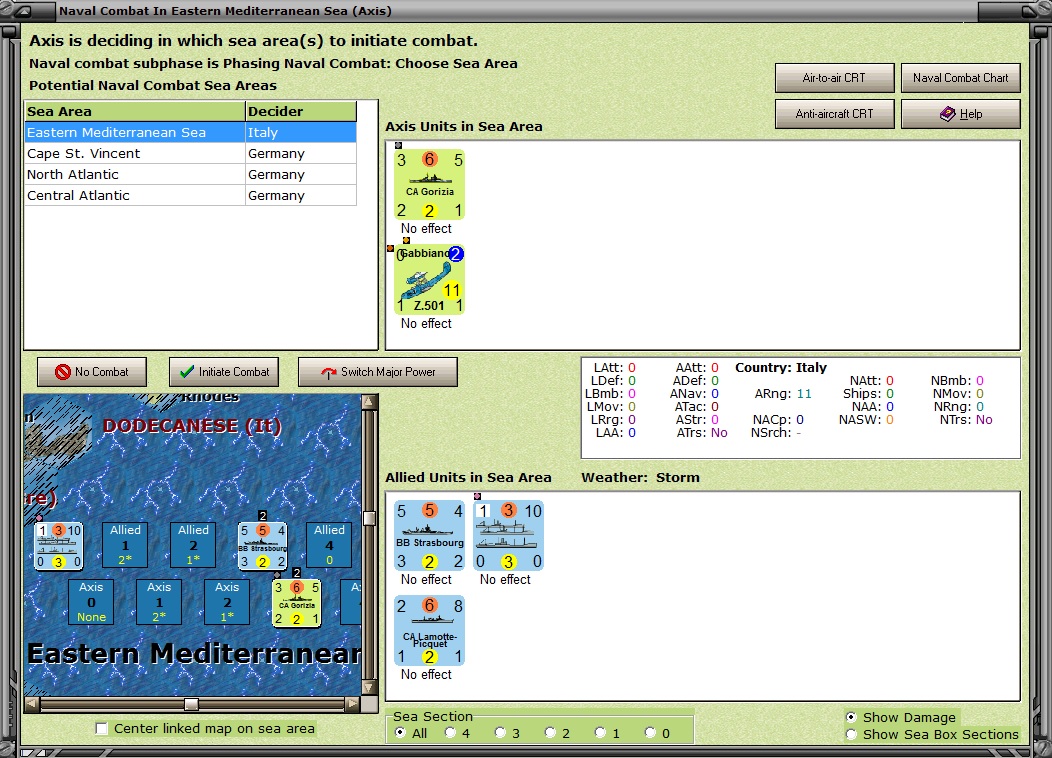Click the Allied 1 sea box on map
This screenshot has width=1052, height=758.
click(x=125, y=545)
